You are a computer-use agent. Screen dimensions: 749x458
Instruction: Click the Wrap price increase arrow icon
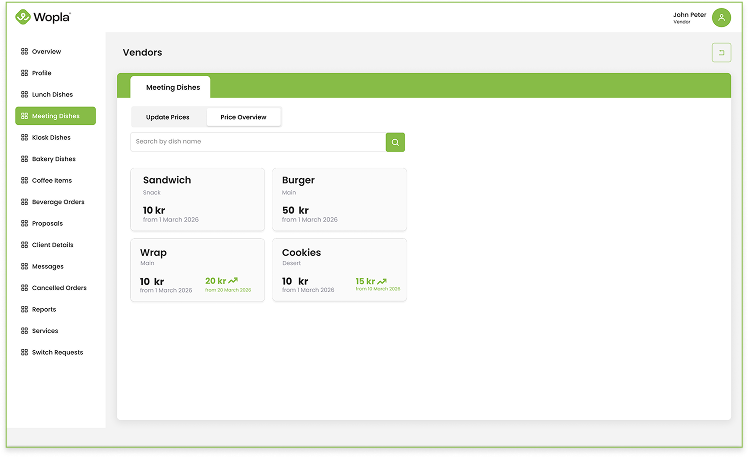click(x=234, y=281)
